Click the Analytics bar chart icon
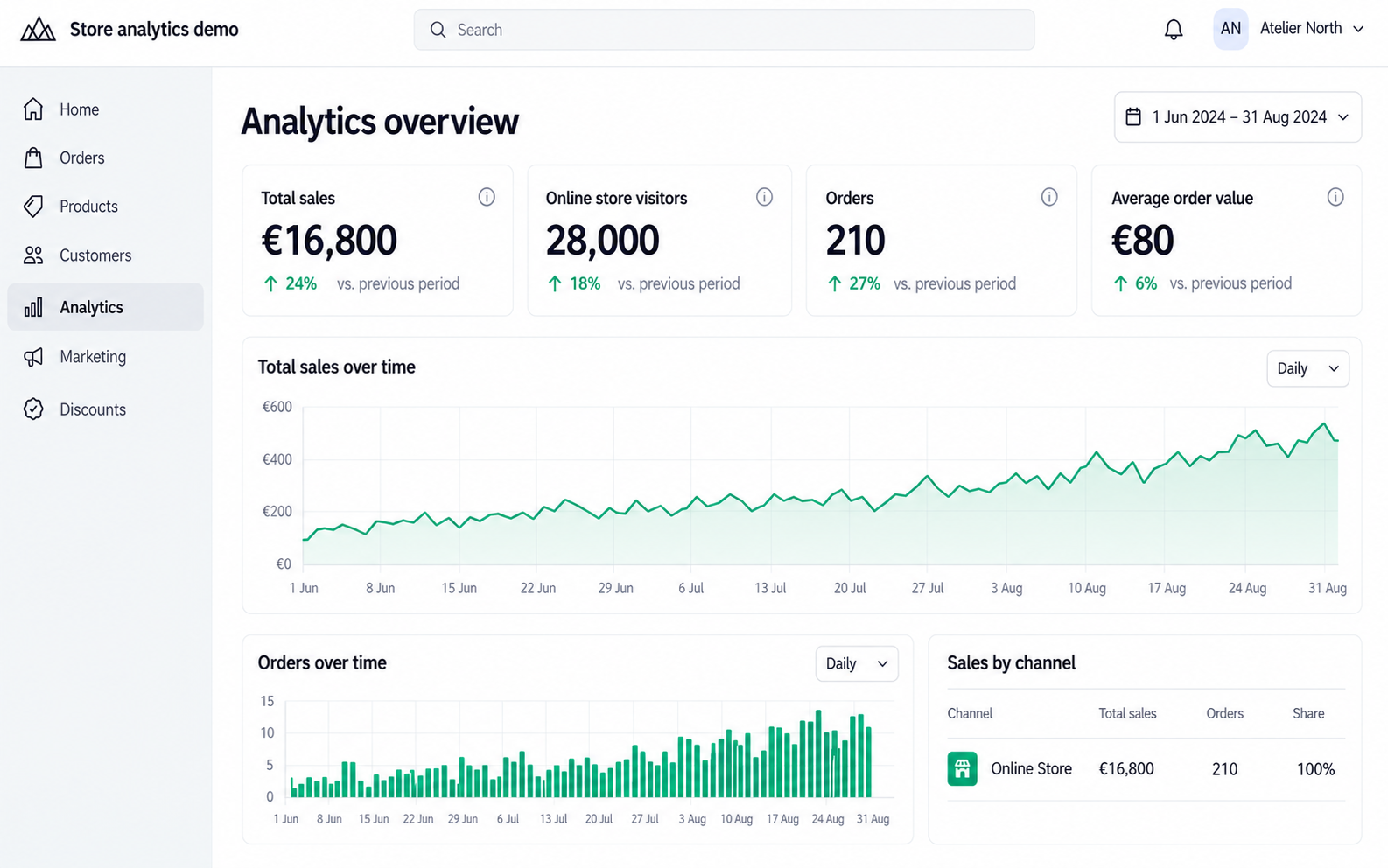 pyautogui.click(x=33, y=307)
